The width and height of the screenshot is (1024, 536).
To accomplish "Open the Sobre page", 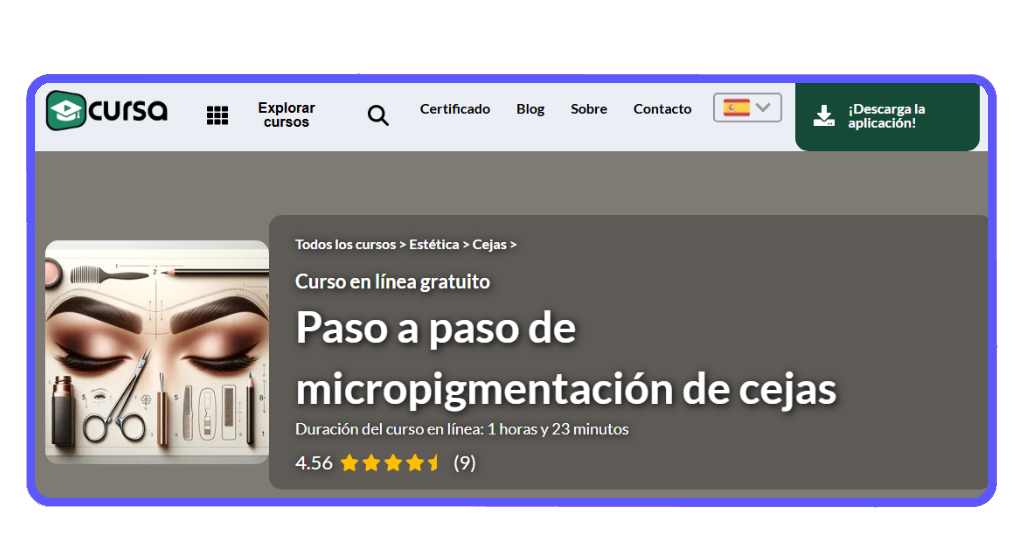I will click(x=588, y=109).
